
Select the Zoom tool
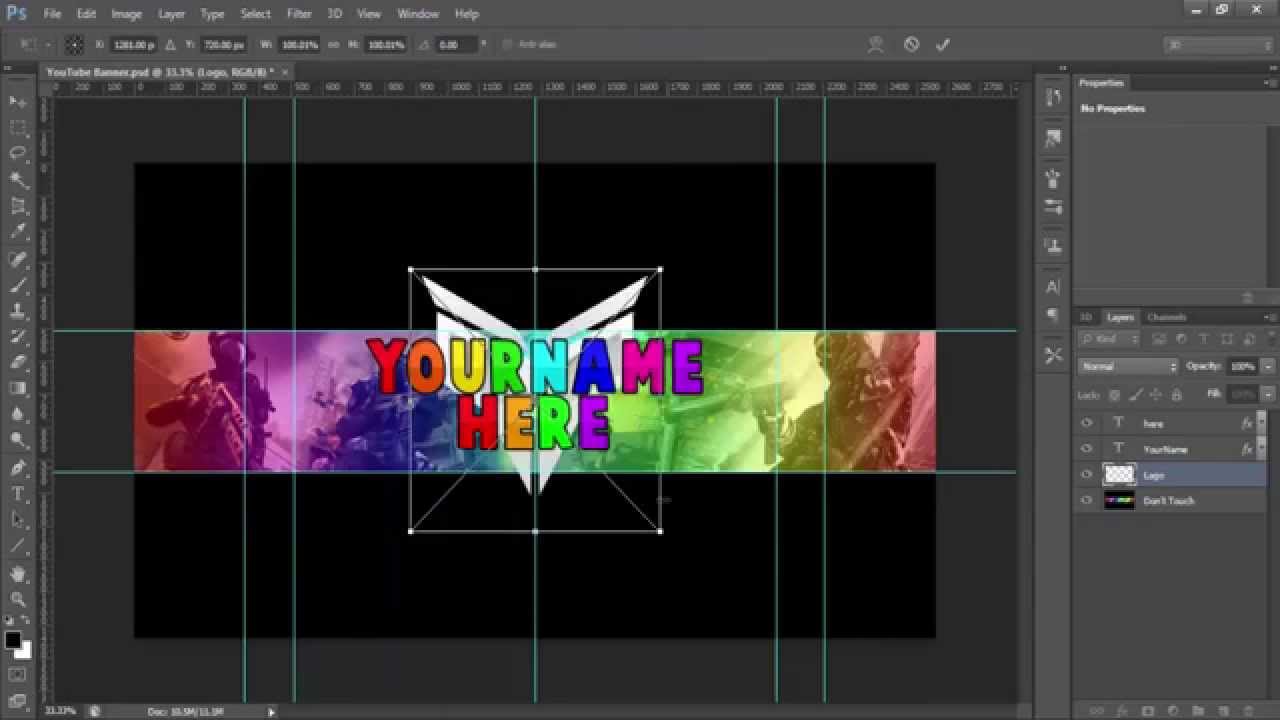pyautogui.click(x=18, y=600)
